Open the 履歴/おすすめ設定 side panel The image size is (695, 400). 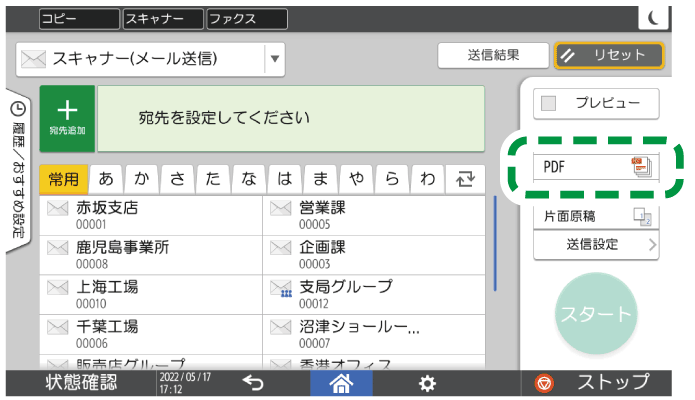coord(18,172)
